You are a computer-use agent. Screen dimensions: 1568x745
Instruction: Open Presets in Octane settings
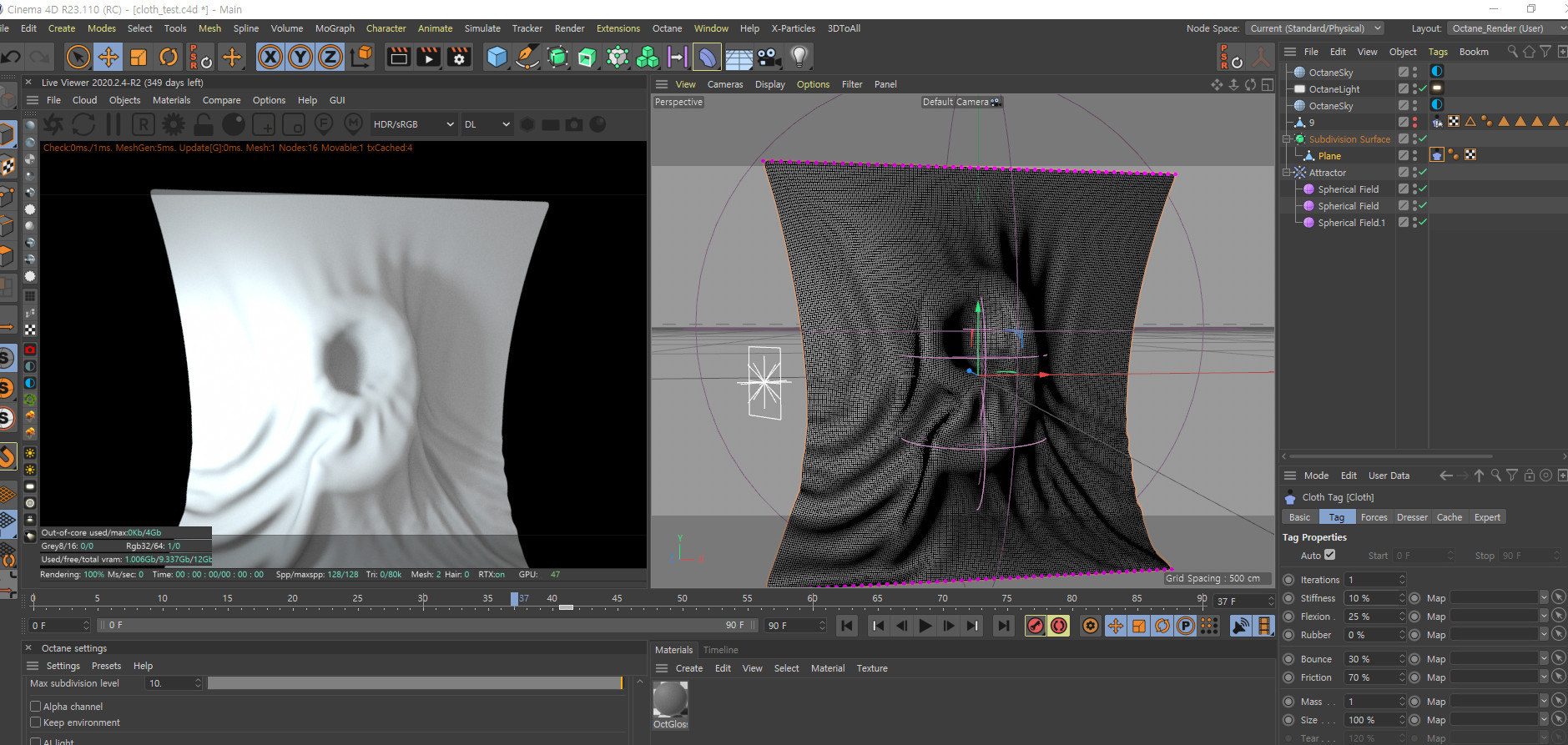click(106, 666)
